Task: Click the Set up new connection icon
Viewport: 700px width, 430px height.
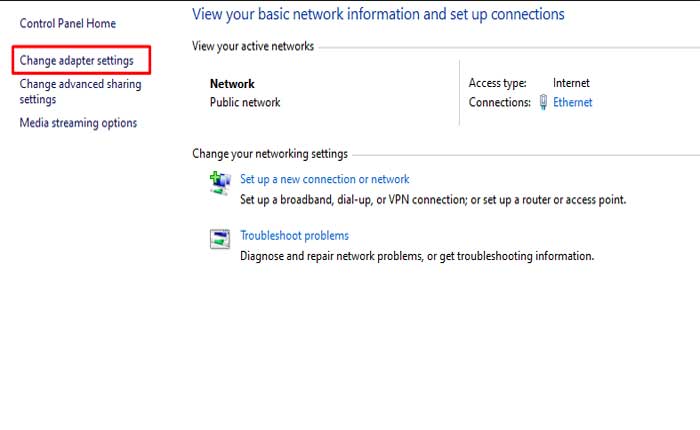Action: (x=220, y=181)
